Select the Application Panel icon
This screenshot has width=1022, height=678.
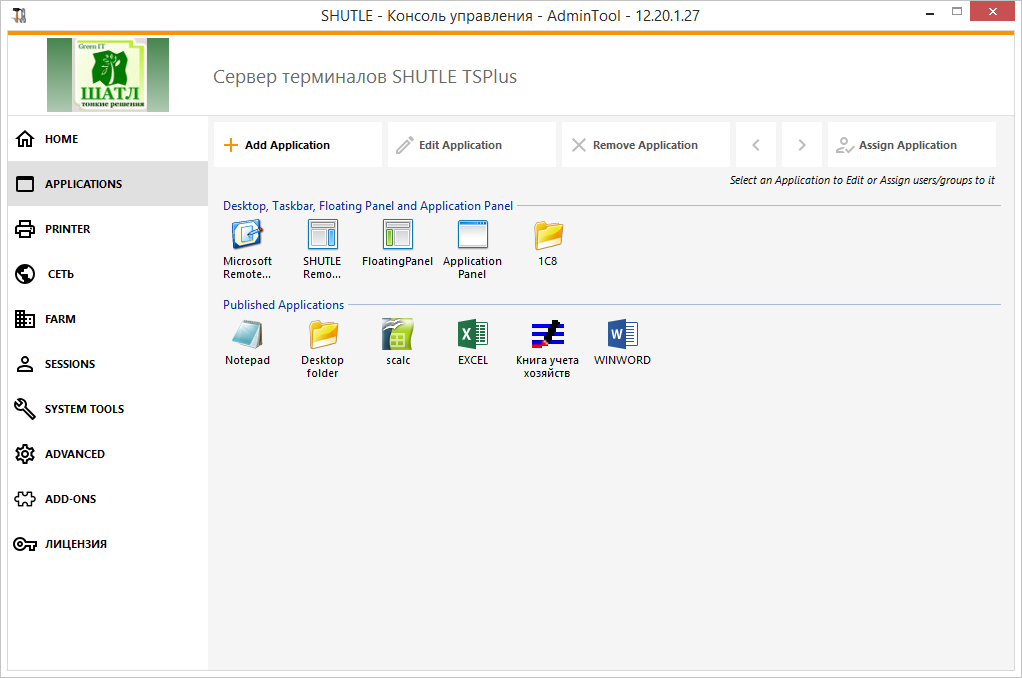point(472,235)
